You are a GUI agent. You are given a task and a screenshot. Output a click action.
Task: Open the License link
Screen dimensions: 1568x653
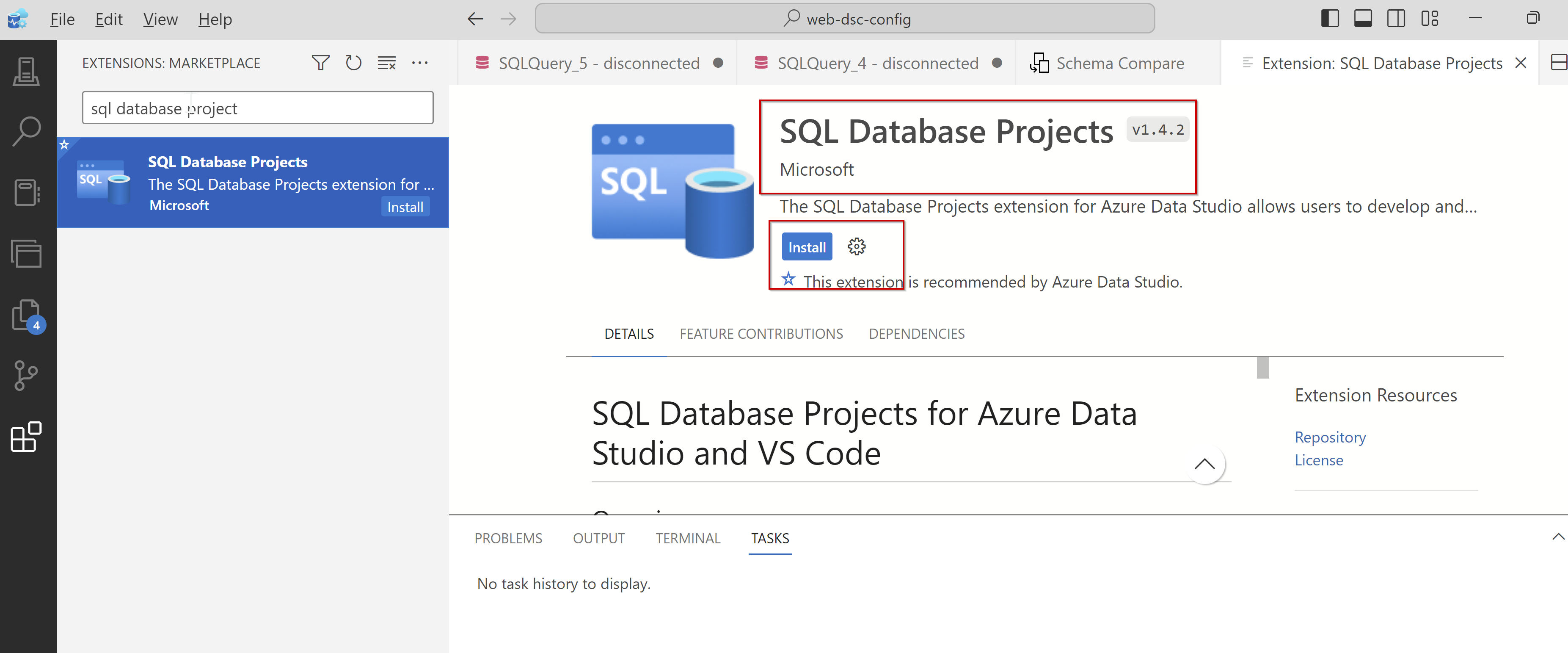point(1318,460)
